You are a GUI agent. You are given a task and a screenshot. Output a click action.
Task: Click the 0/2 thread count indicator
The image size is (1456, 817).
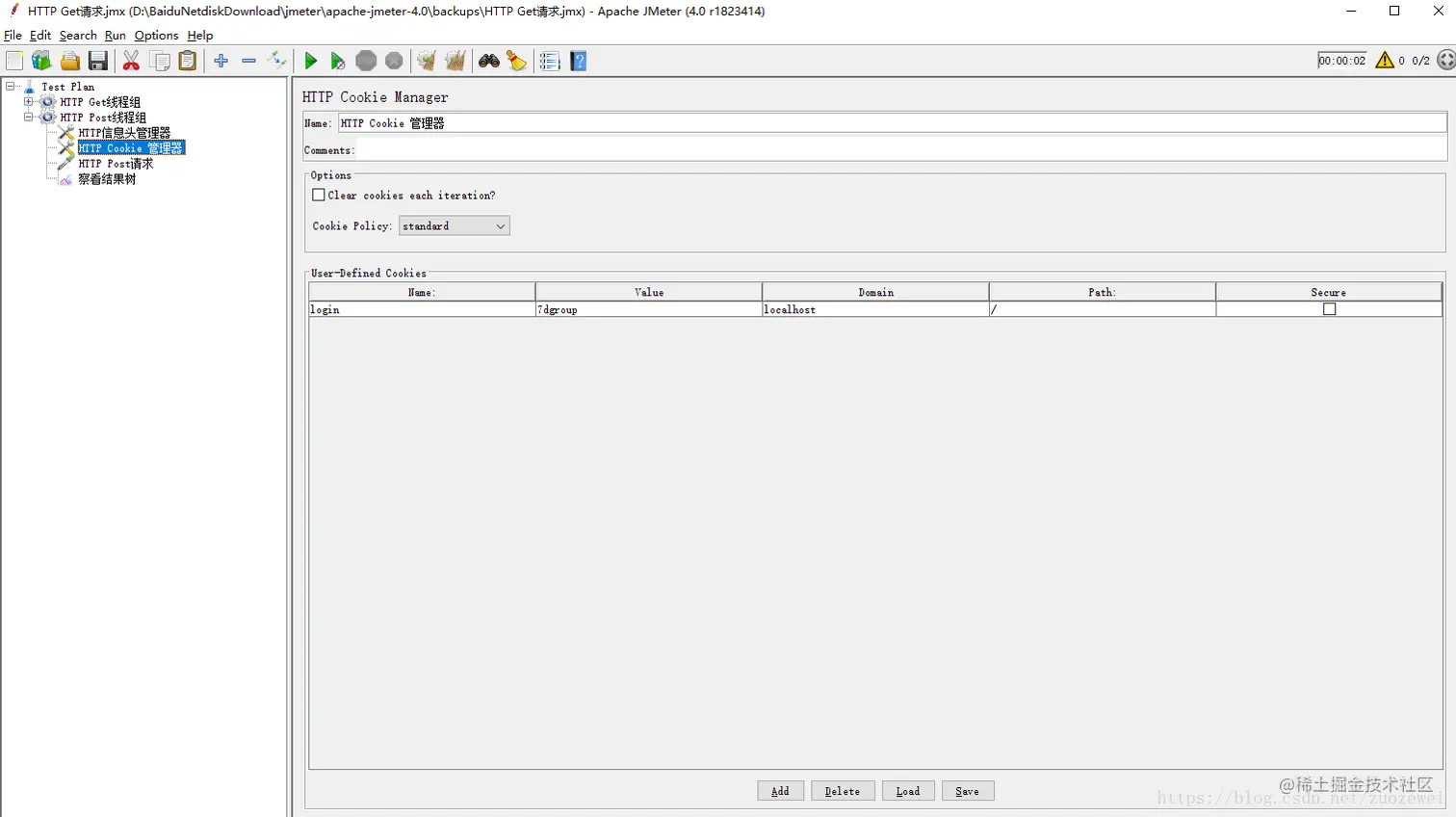[x=1421, y=61]
